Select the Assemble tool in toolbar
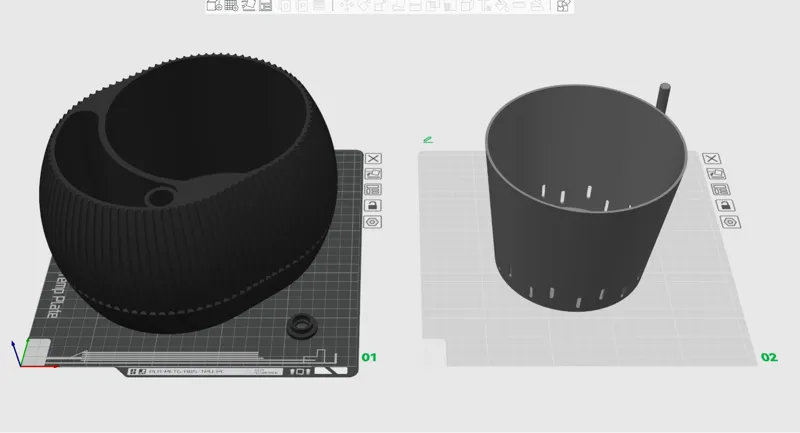Screen dimensions: 800x433 (537, 6)
